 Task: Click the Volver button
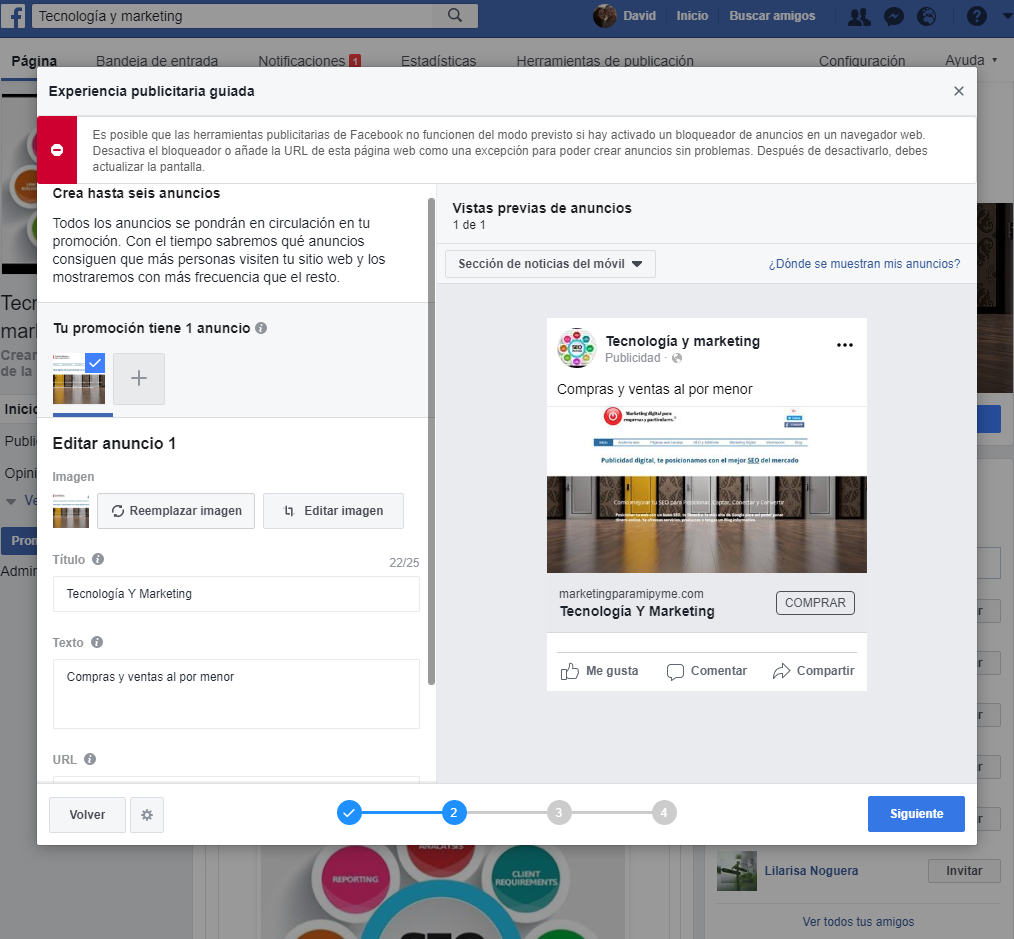(x=87, y=815)
